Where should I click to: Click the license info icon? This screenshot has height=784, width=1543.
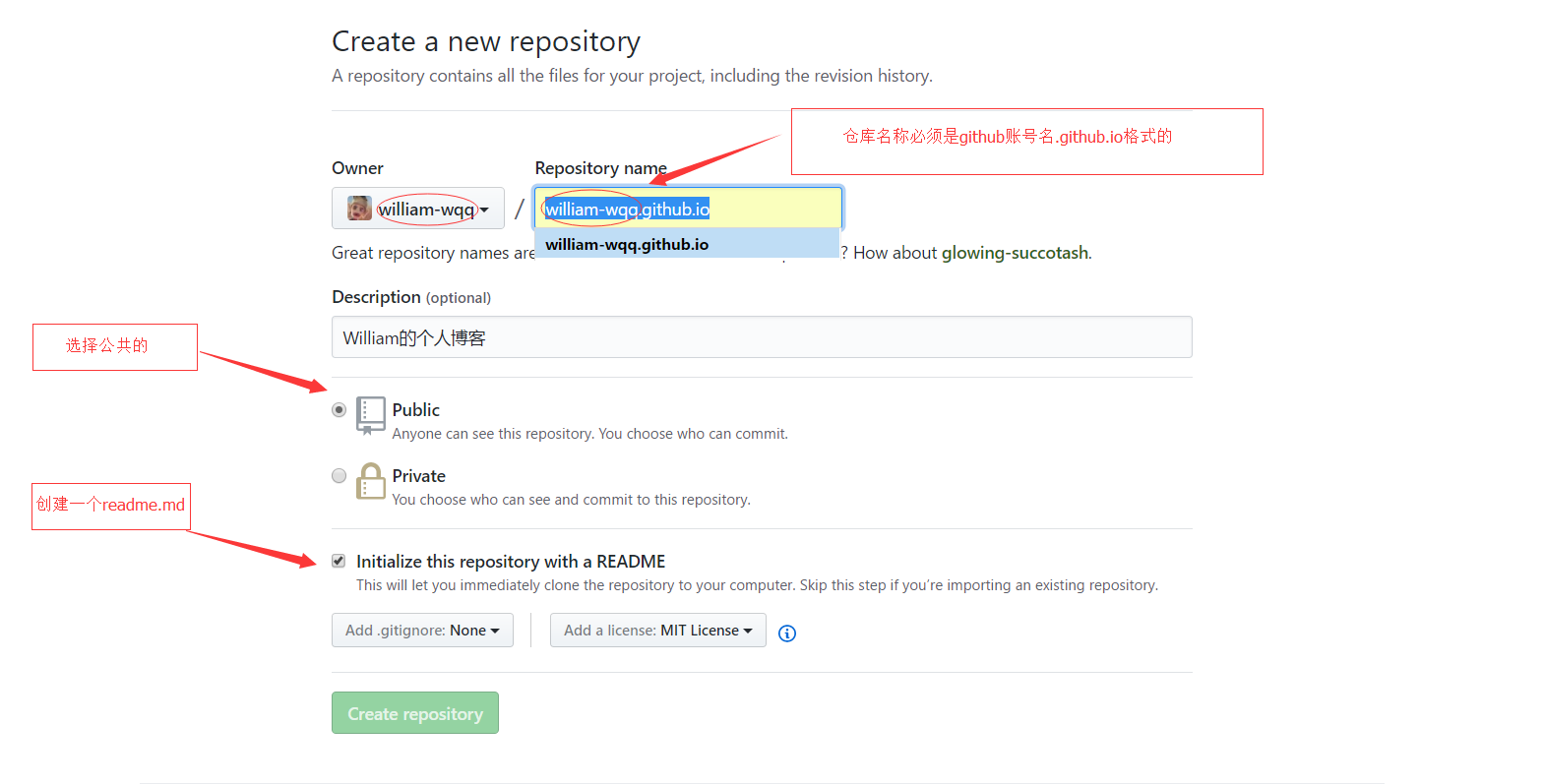click(787, 633)
